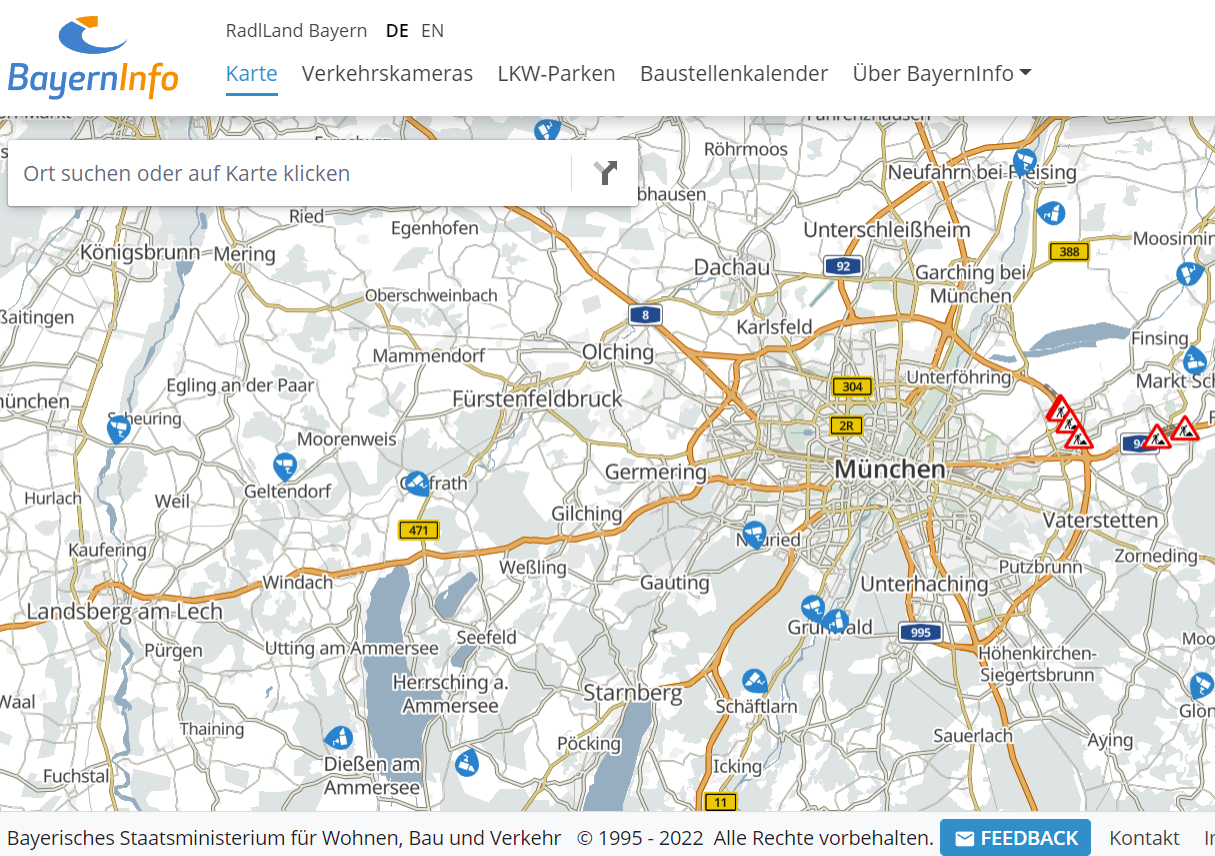The width and height of the screenshot is (1215, 856).
Task: Select the DE language option
Action: click(x=397, y=31)
